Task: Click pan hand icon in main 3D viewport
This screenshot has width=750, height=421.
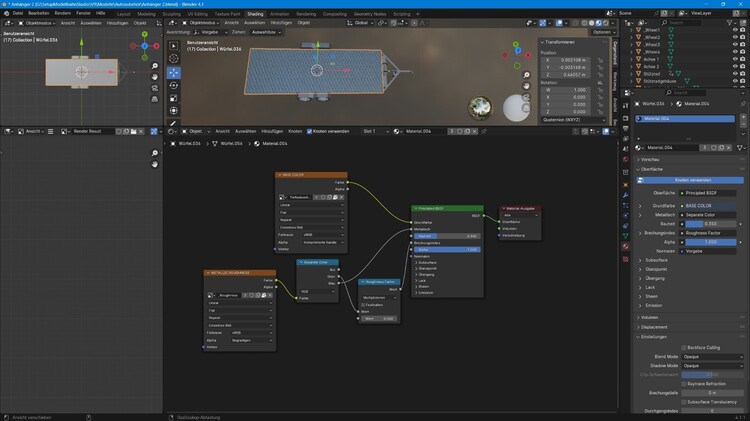Action: [x=526, y=86]
